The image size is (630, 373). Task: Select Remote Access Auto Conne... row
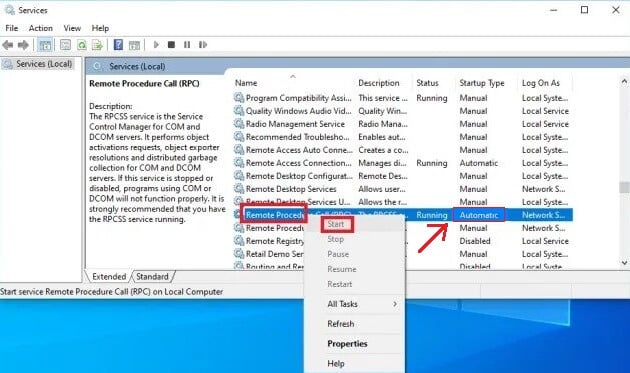coord(403,150)
